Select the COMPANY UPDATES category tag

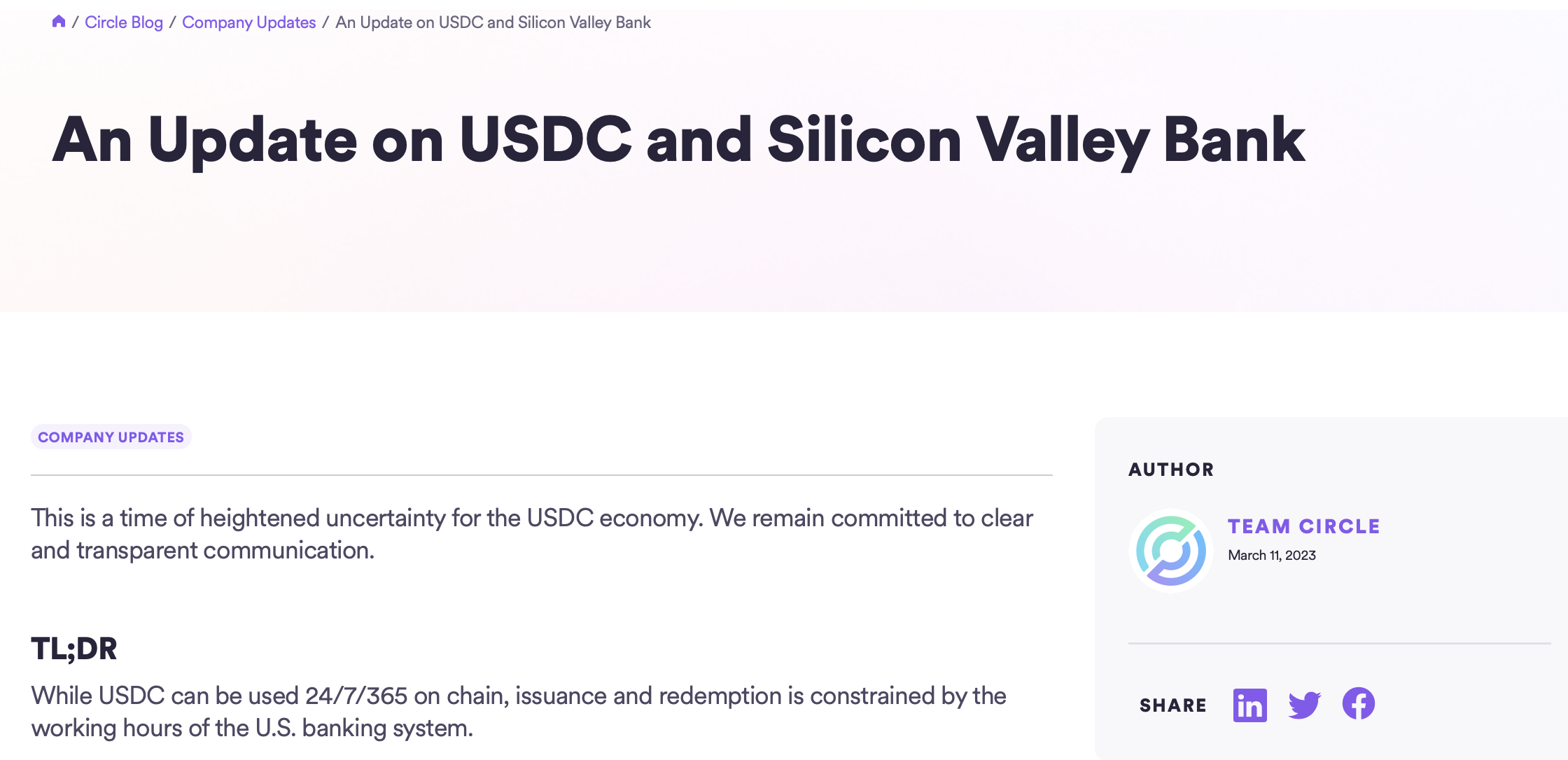tap(111, 437)
